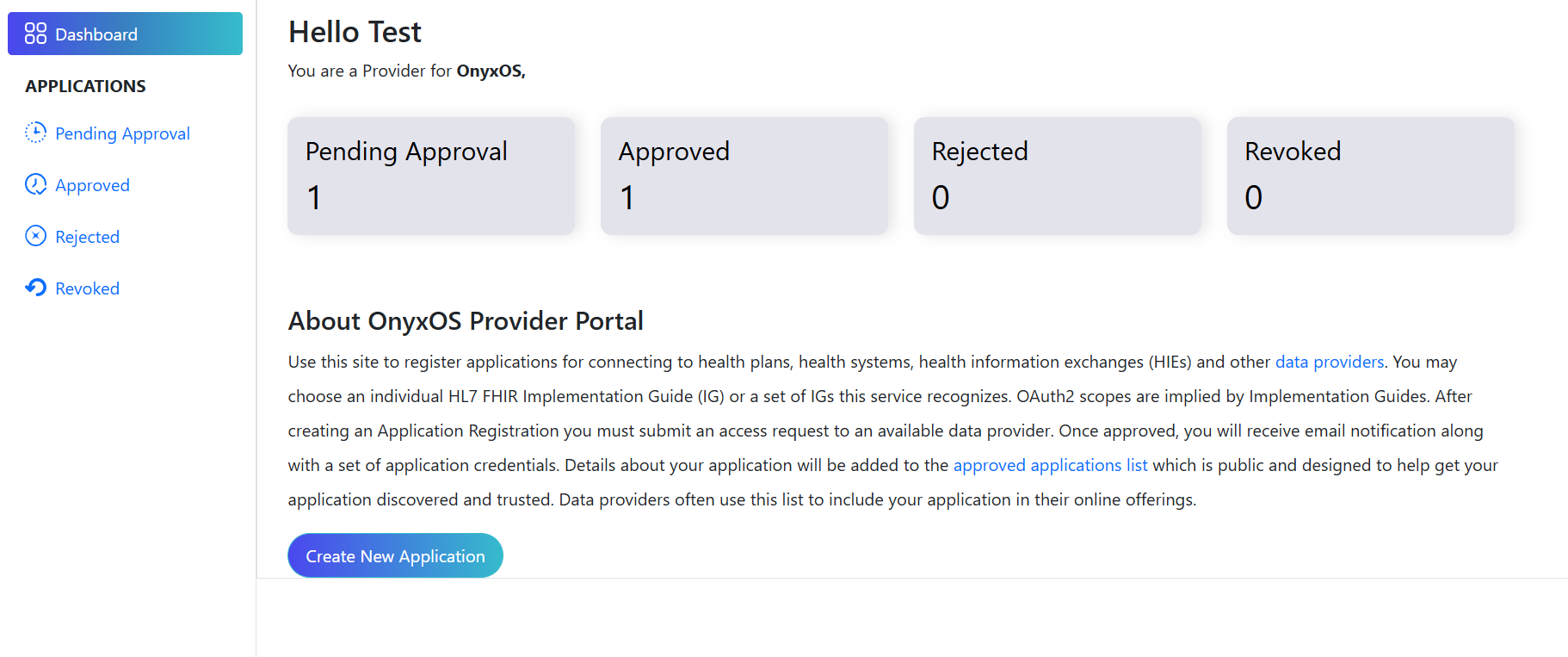Click the Approved summary card
The image size is (1568, 657).
click(x=744, y=176)
